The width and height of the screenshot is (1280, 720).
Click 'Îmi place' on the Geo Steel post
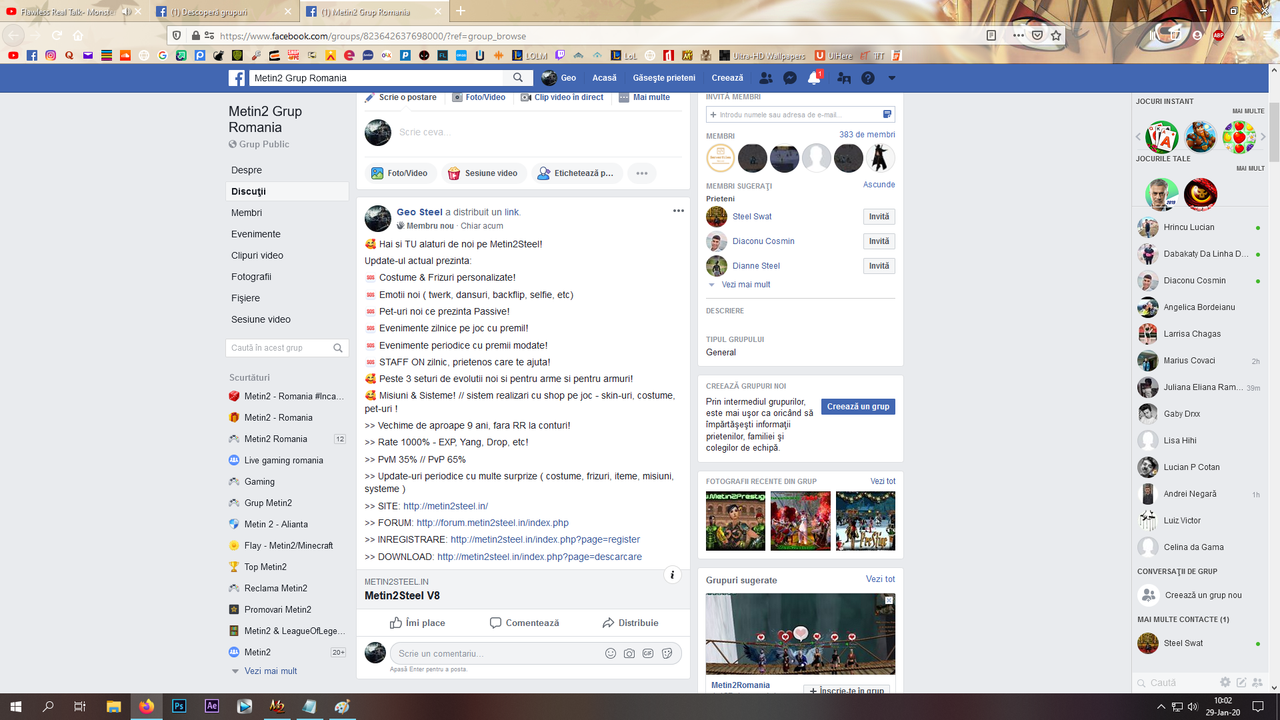tap(417, 623)
